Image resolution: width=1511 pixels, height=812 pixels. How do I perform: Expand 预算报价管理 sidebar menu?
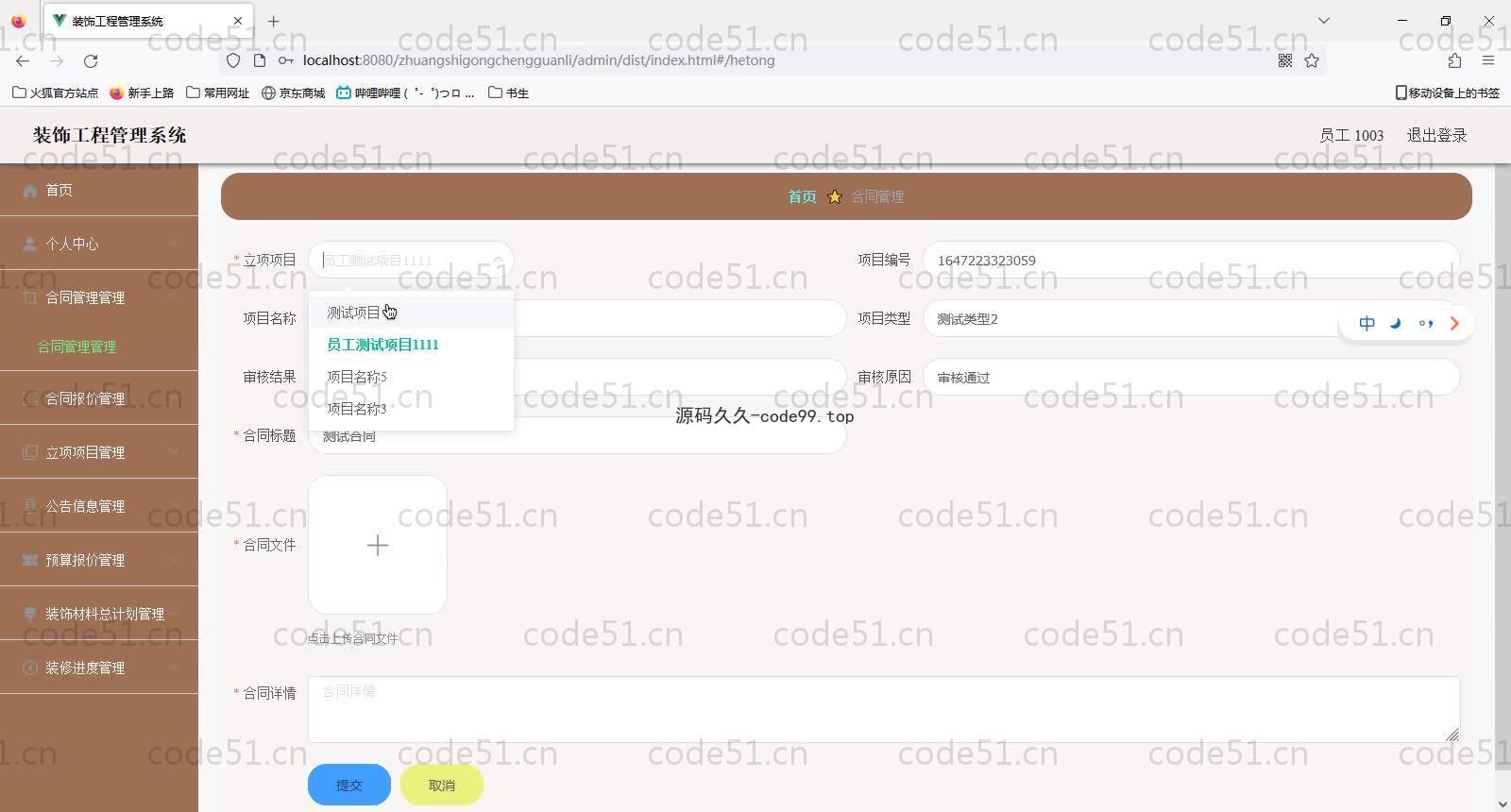click(x=99, y=560)
